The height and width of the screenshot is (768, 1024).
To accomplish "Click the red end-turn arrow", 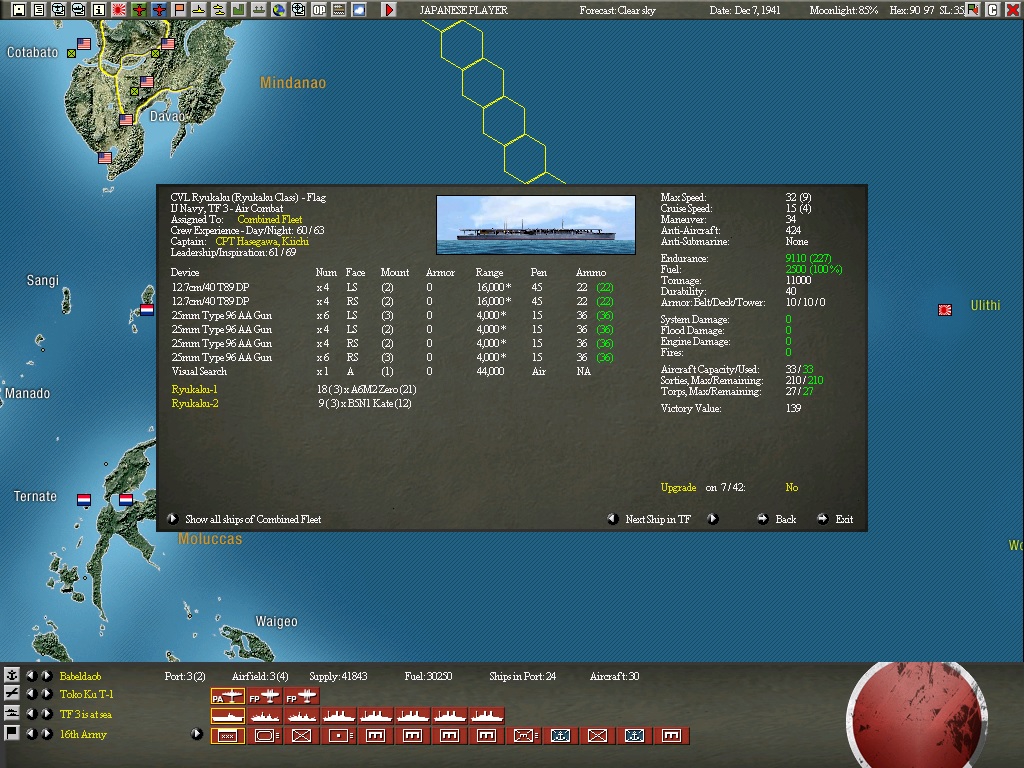I will pos(389,10).
